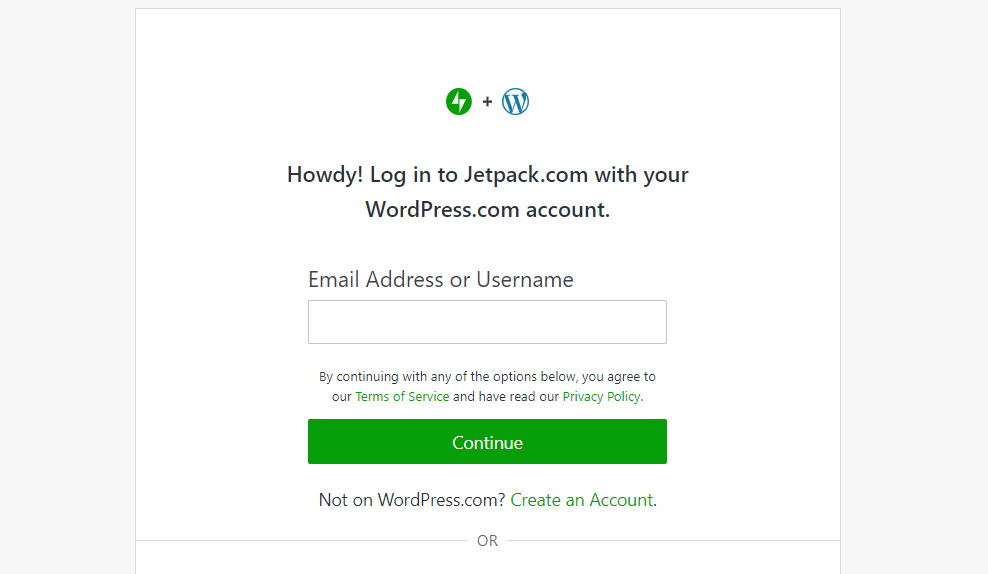The image size is (988, 574).
Task: Click the blue WordPress logo
Action: point(515,101)
